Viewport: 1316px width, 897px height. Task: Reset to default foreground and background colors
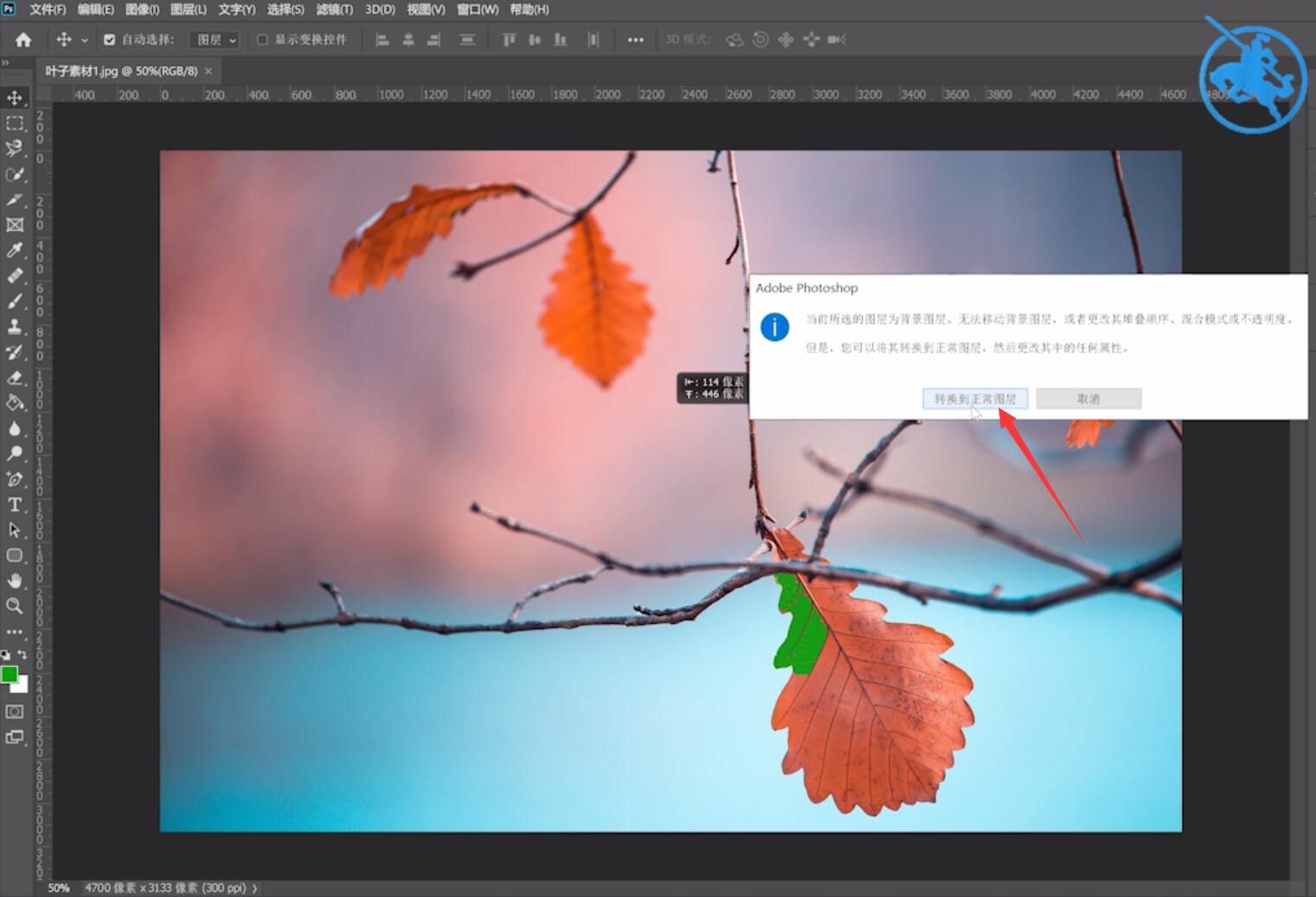[x=5, y=655]
